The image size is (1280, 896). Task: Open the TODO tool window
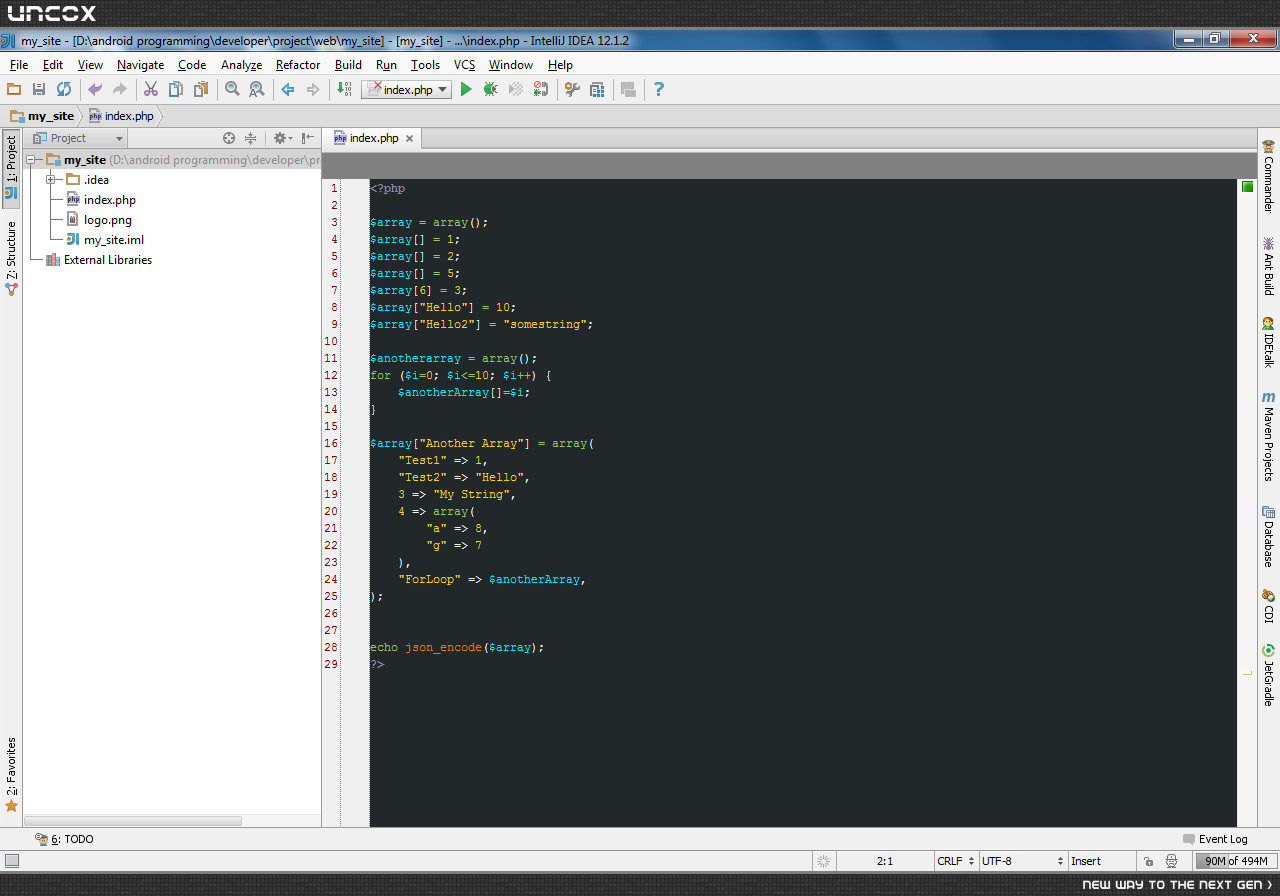click(x=64, y=839)
